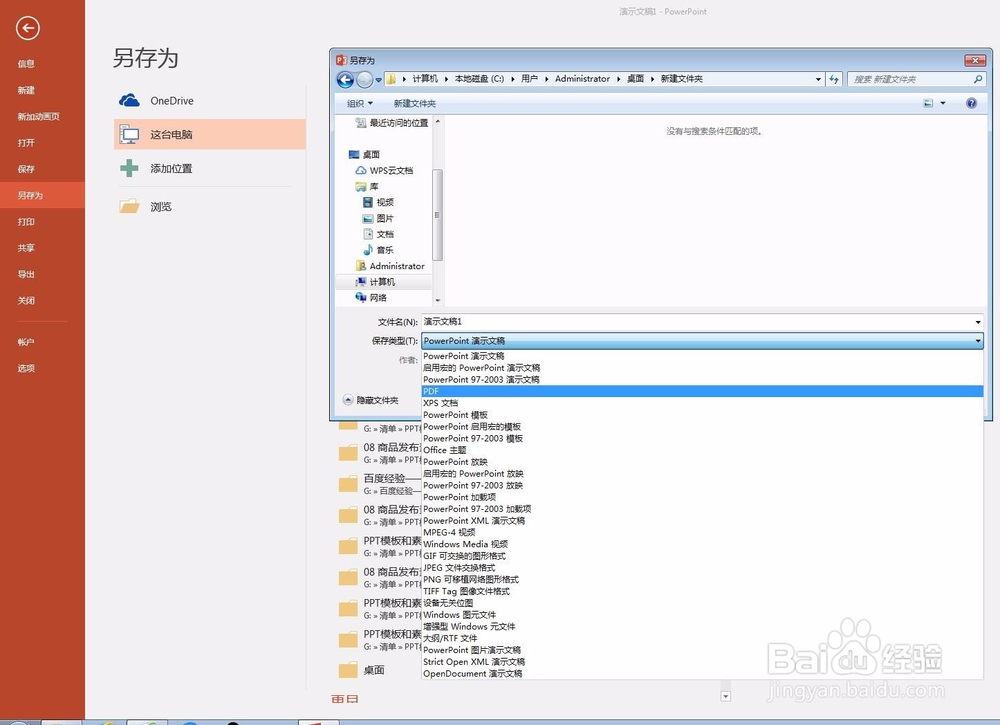Open 音乐 library

(378, 250)
